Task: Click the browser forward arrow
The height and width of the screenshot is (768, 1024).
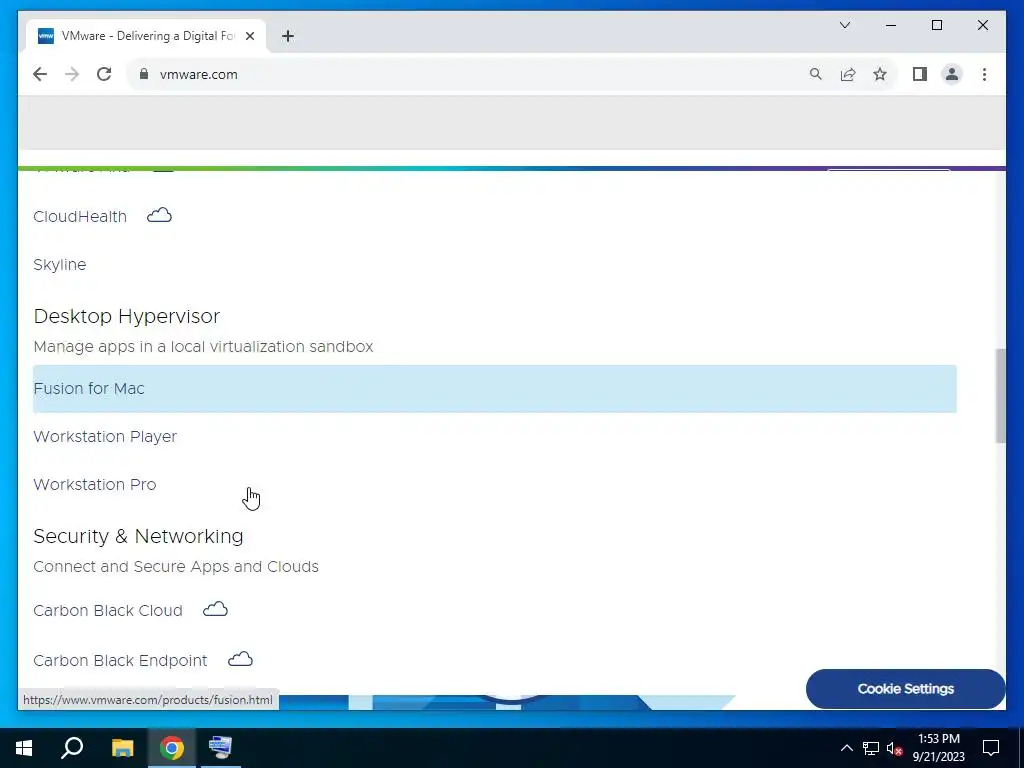Action: 72,74
